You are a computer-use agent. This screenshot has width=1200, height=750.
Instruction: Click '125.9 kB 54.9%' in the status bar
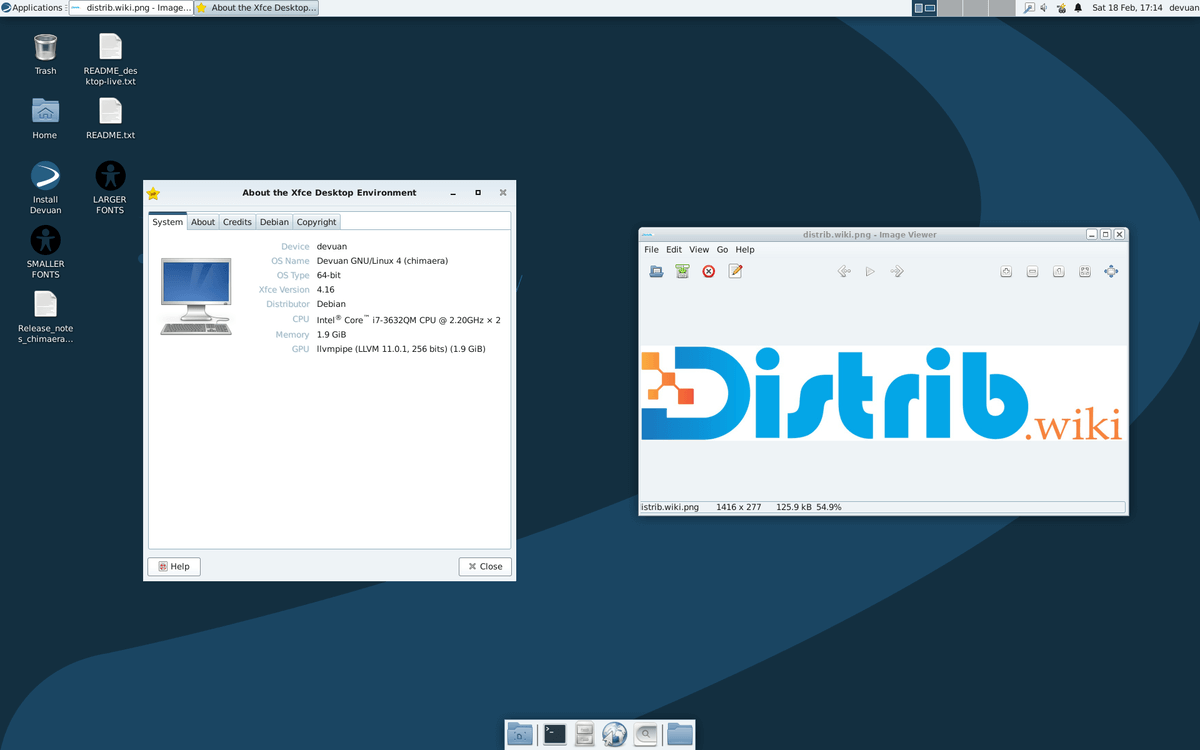click(809, 507)
